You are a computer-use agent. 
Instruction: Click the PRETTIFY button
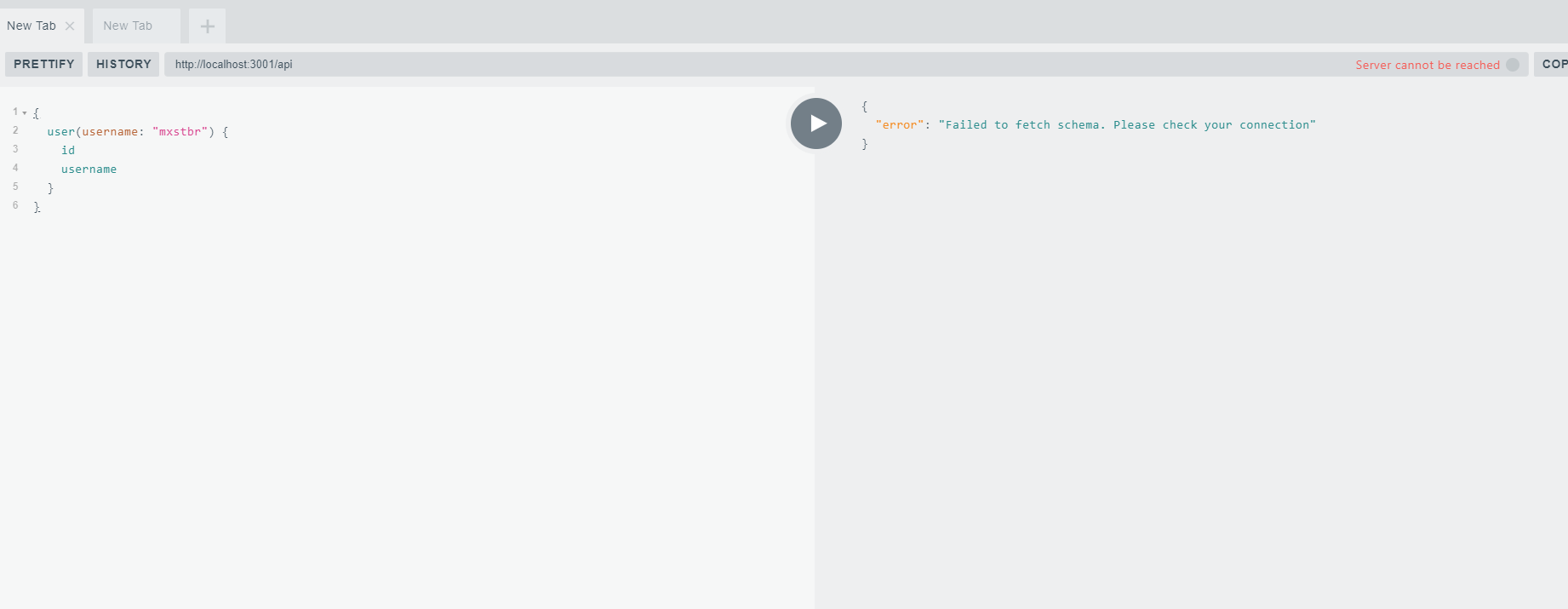click(43, 64)
